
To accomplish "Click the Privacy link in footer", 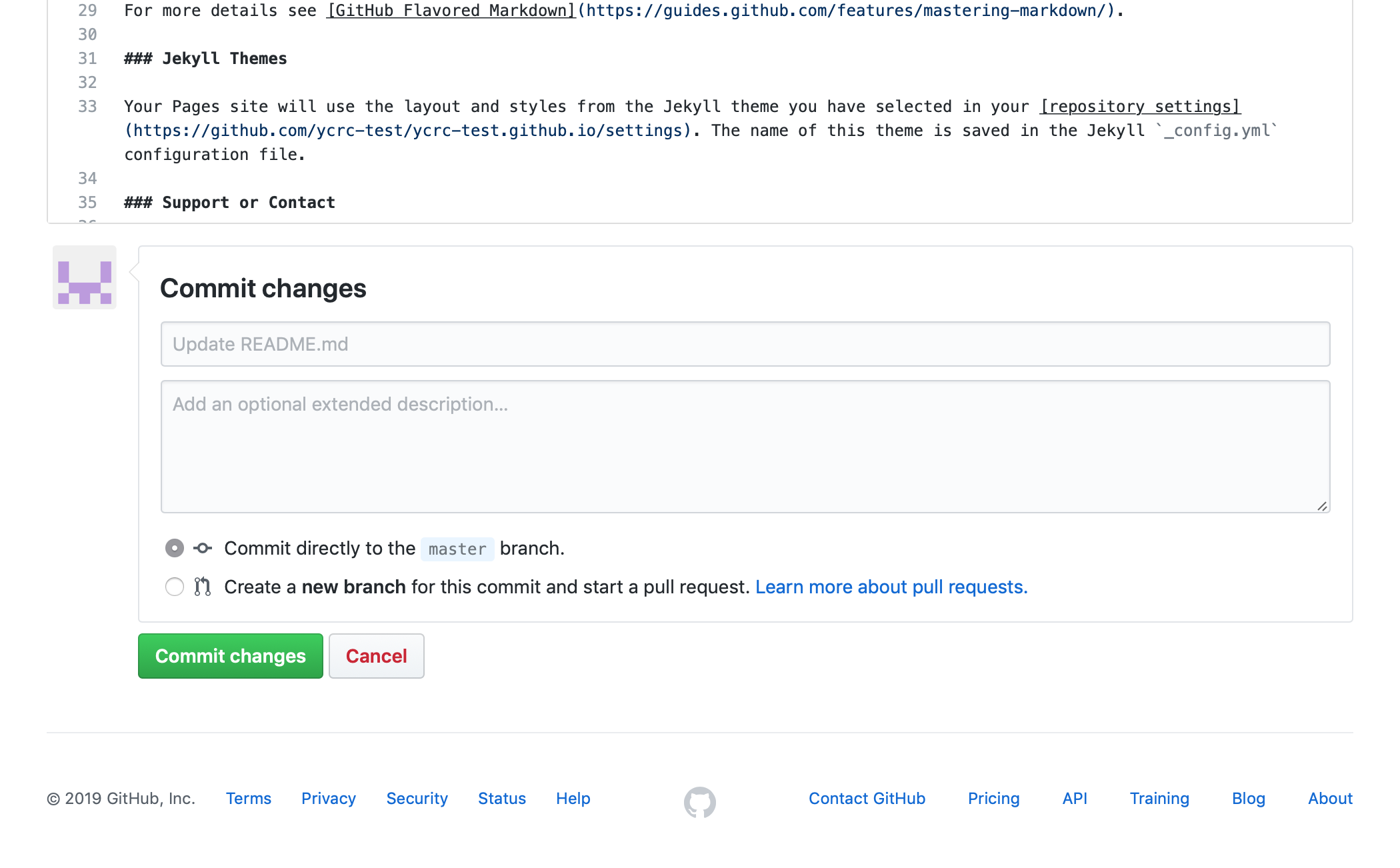I will [x=328, y=797].
